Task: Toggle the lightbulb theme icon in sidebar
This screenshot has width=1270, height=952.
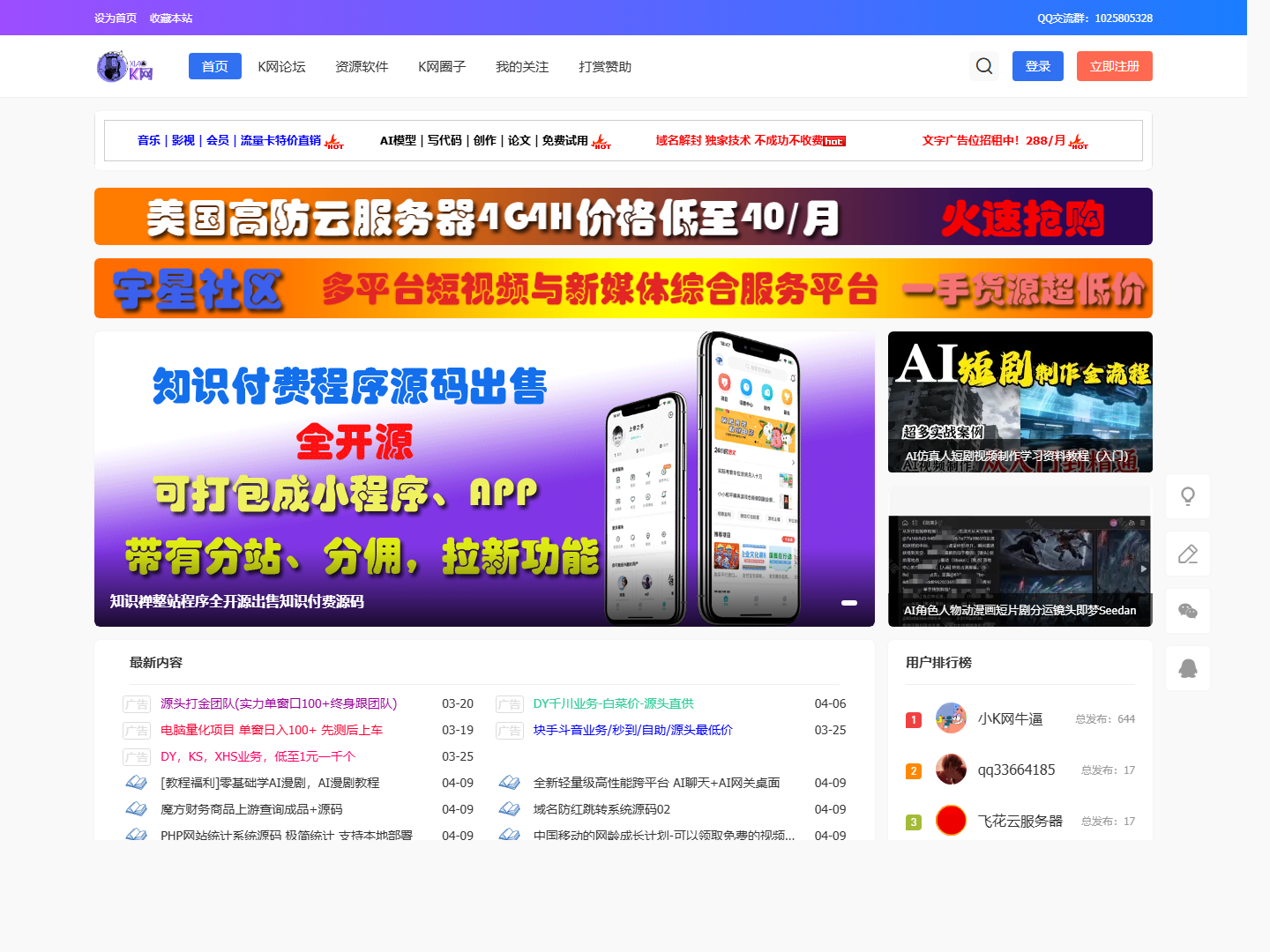Action: [1187, 495]
